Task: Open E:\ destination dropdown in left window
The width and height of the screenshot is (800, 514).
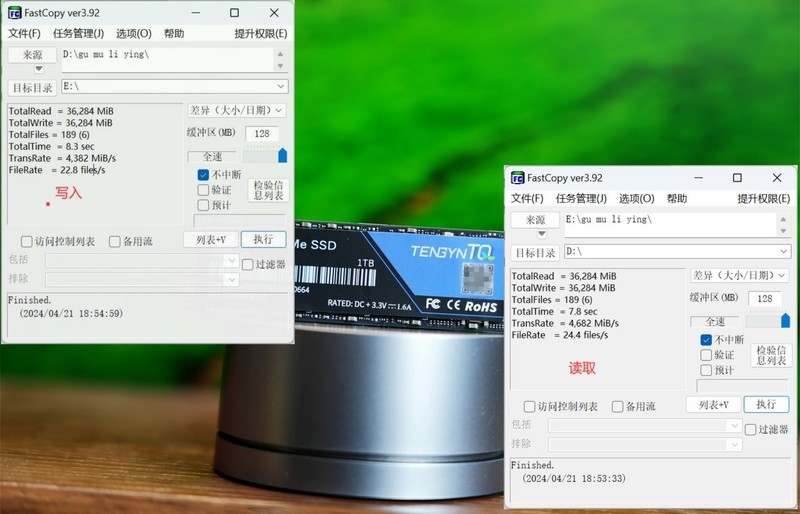Action: click(281, 86)
